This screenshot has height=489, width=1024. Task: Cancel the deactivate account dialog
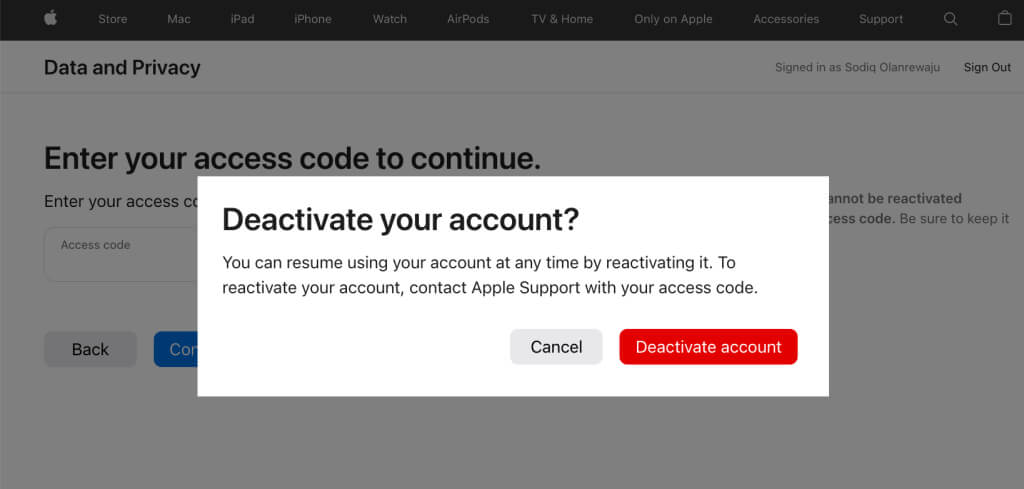click(x=556, y=347)
